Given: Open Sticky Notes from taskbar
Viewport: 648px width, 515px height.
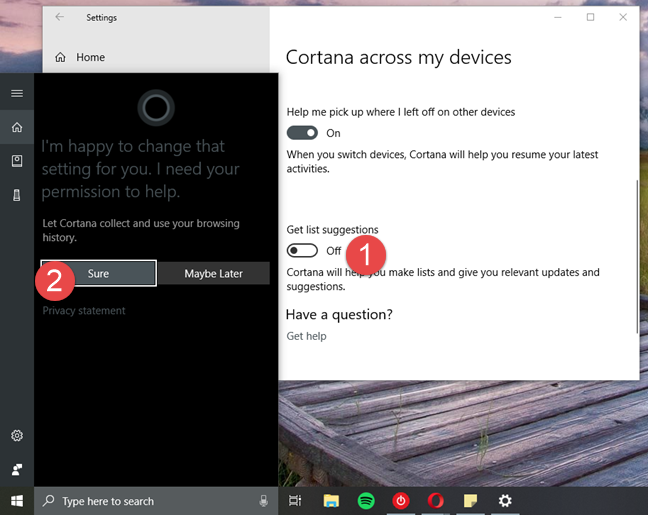Looking at the screenshot, I should coord(470,501).
